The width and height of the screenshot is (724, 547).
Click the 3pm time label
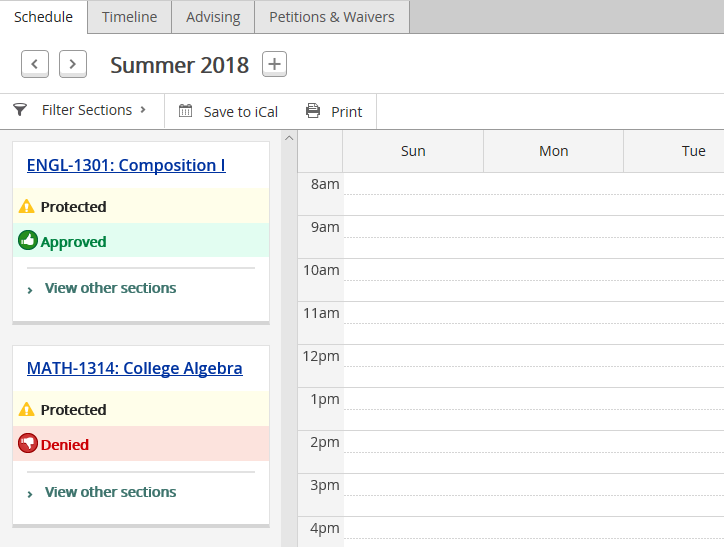[325, 485]
